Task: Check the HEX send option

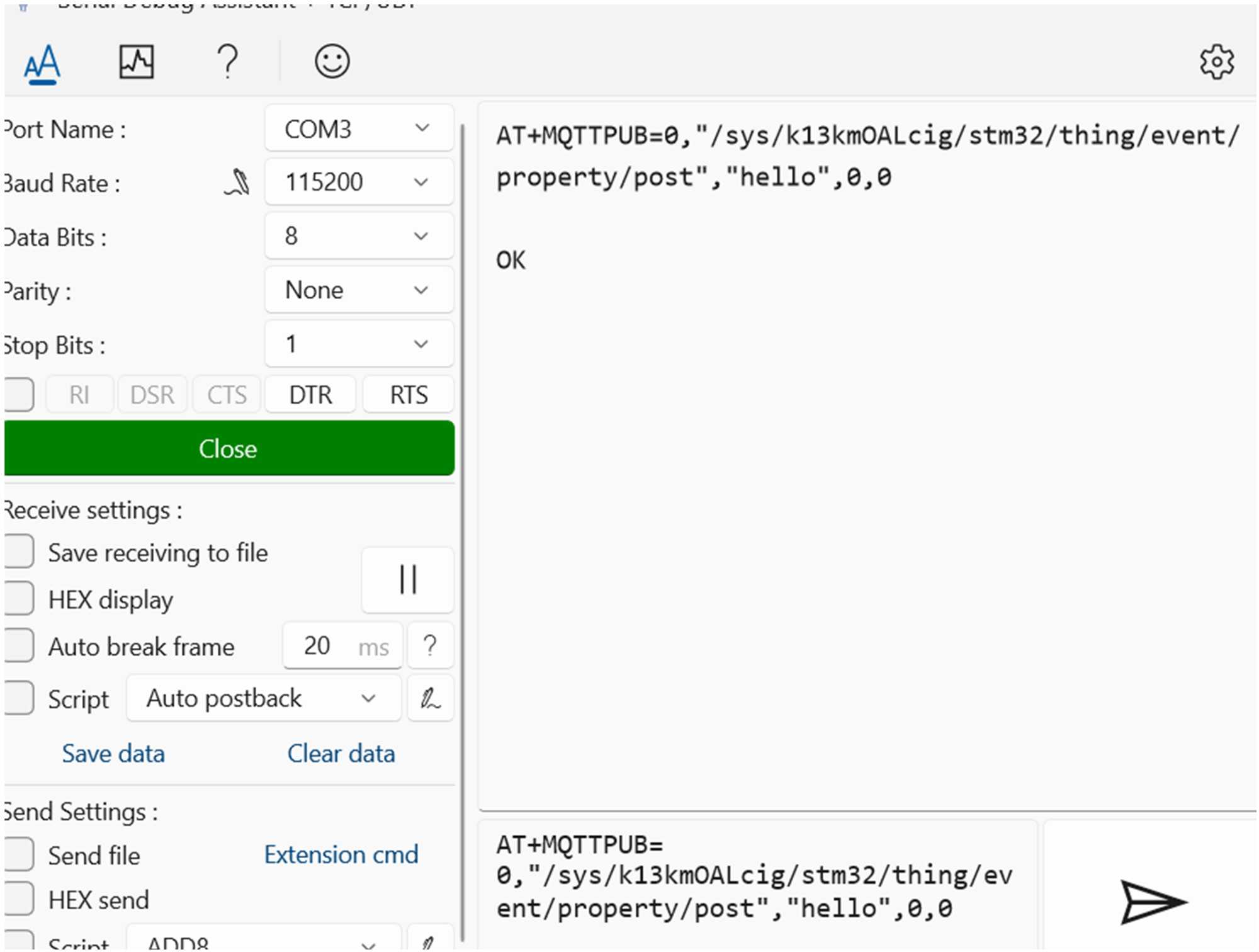Action: [19, 899]
